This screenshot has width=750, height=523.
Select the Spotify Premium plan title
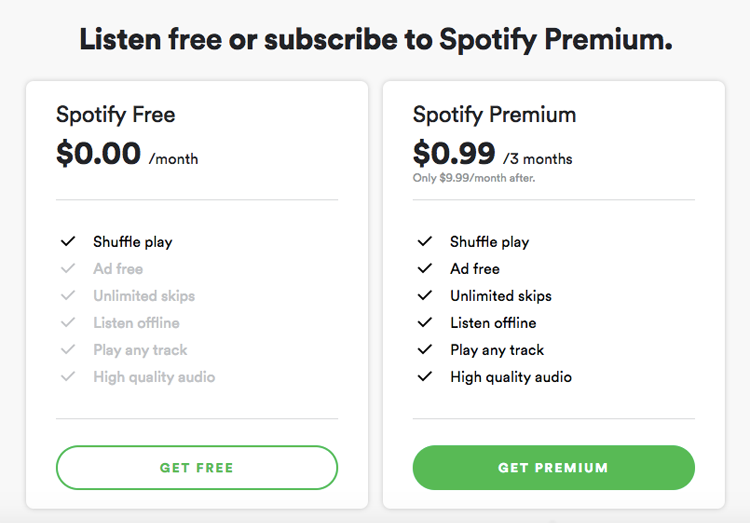coord(494,115)
